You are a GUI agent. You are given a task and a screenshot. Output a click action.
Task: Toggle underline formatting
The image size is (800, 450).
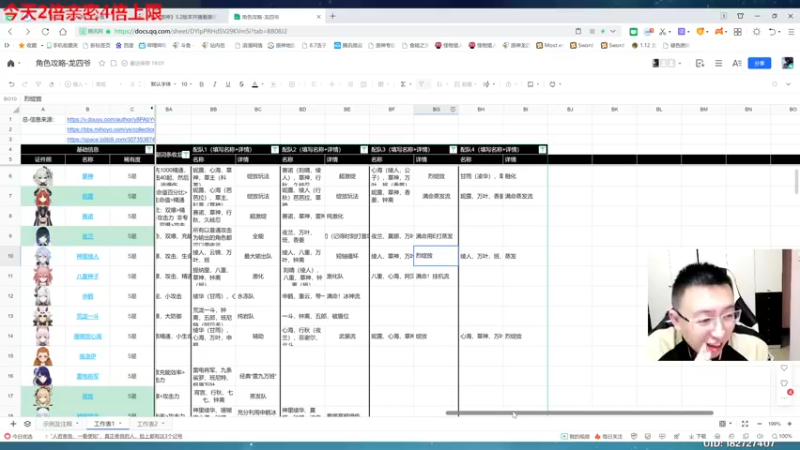pos(228,84)
